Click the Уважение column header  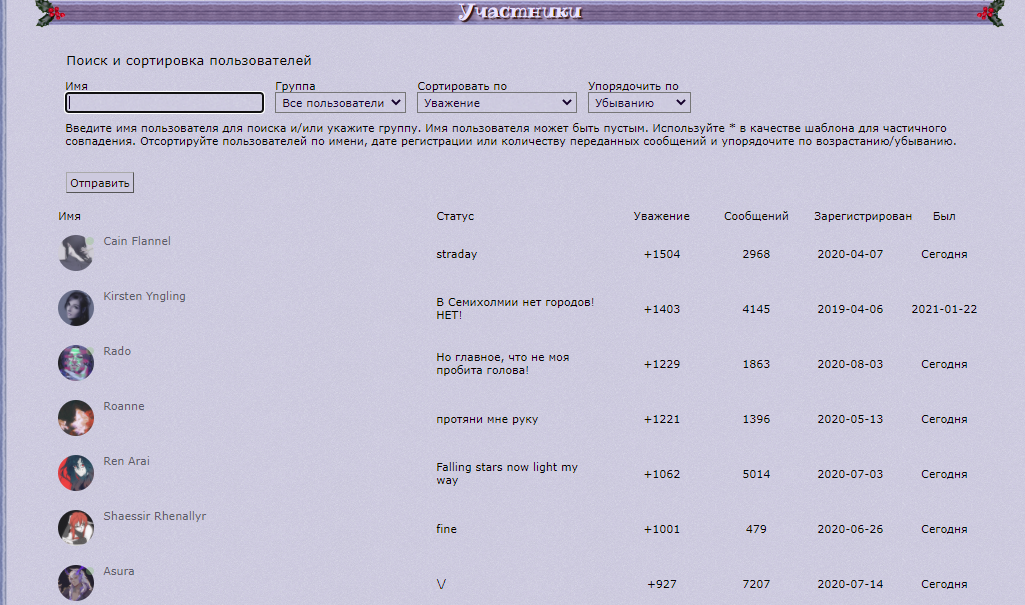tap(661, 216)
